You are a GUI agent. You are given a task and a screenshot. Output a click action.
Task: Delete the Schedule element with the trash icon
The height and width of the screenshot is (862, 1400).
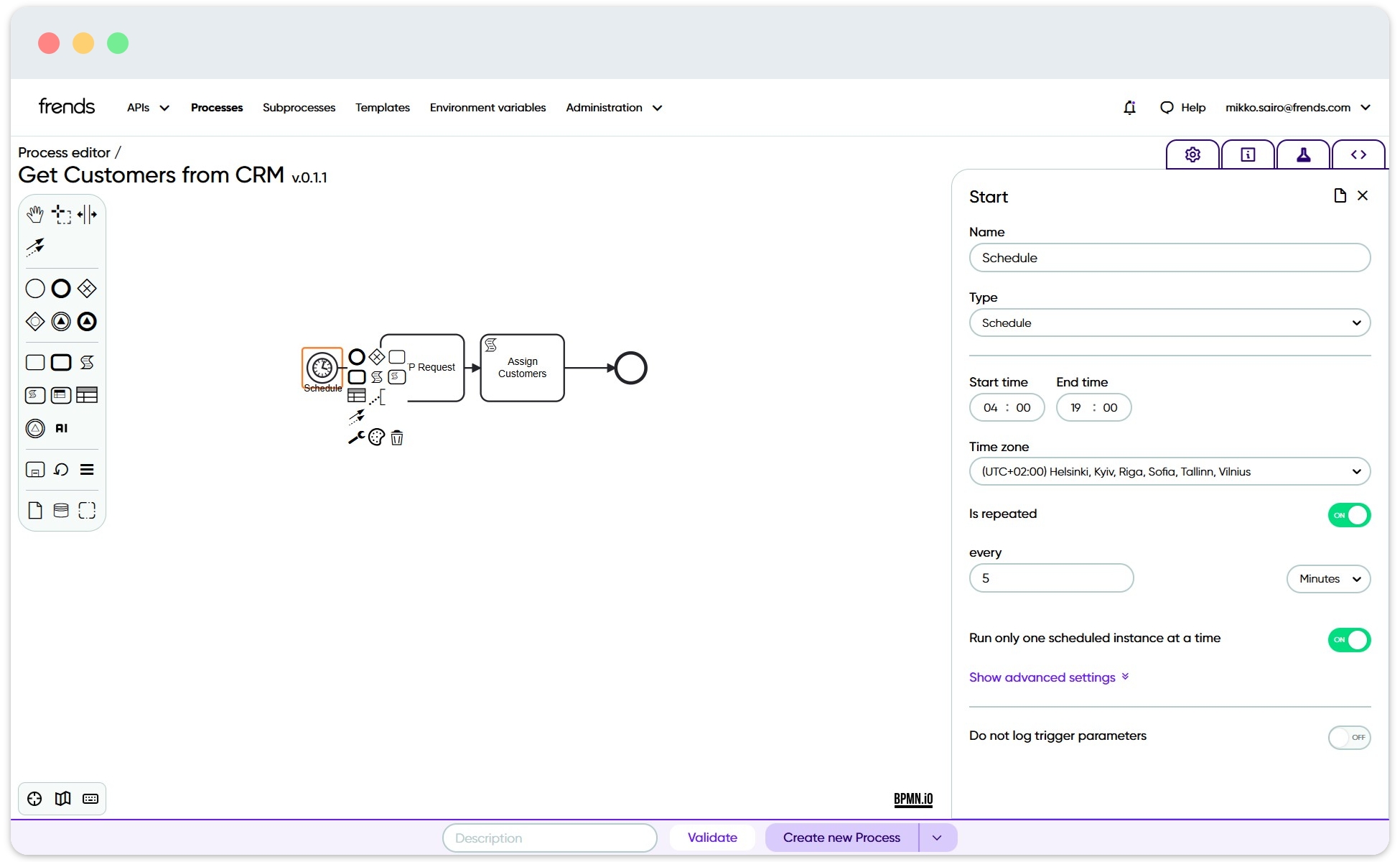coord(397,437)
